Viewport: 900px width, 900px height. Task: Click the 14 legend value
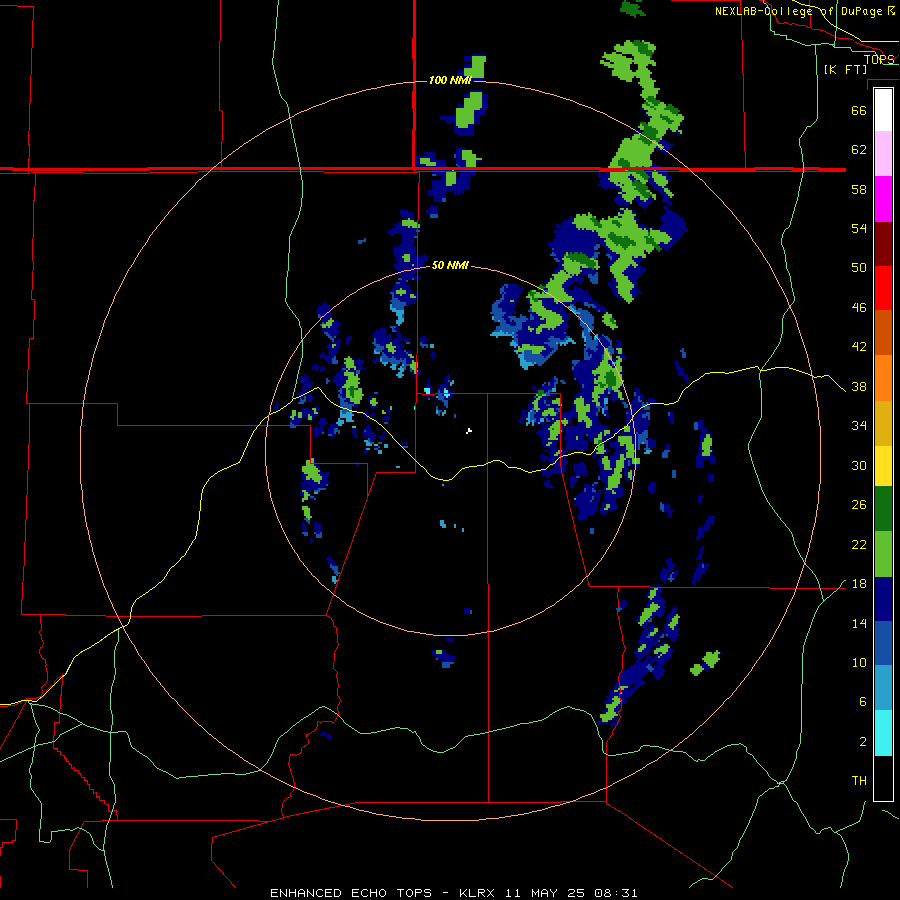point(859,624)
